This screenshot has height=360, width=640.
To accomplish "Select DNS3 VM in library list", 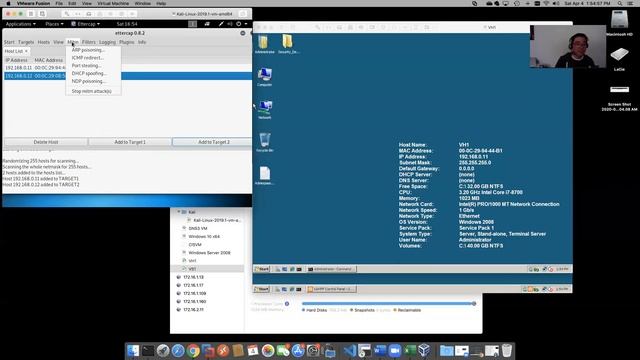I will 198,228.
